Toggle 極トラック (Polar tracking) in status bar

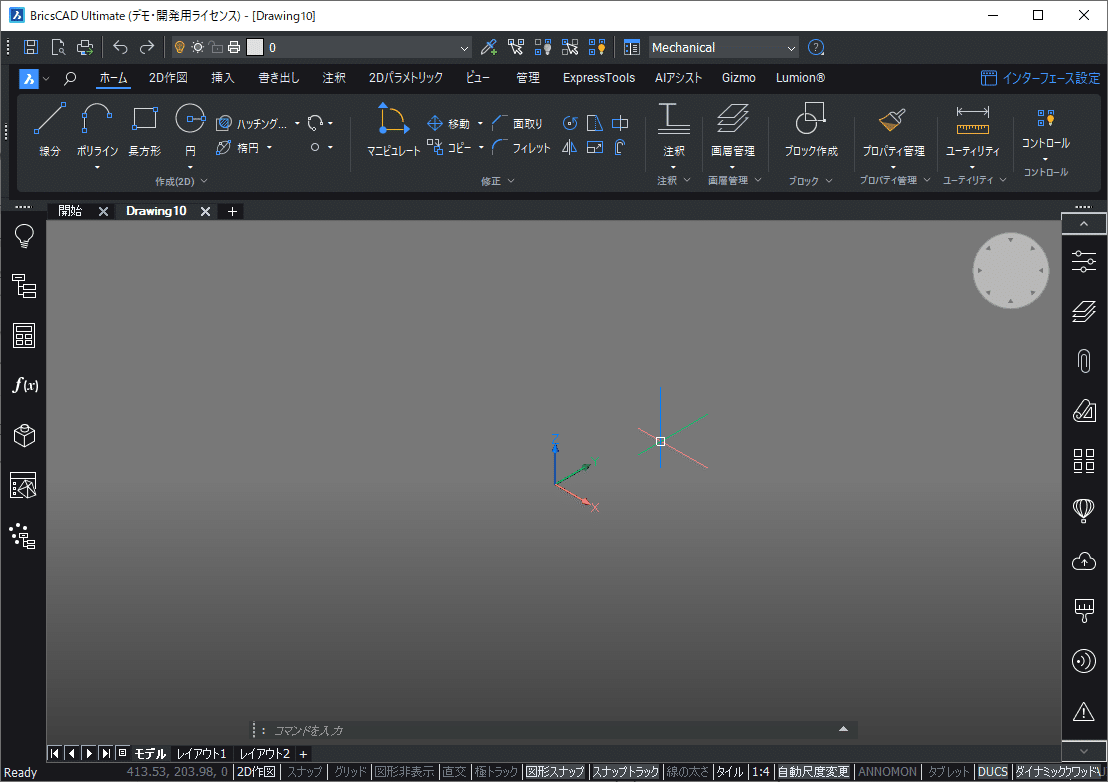pyautogui.click(x=496, y=772)
